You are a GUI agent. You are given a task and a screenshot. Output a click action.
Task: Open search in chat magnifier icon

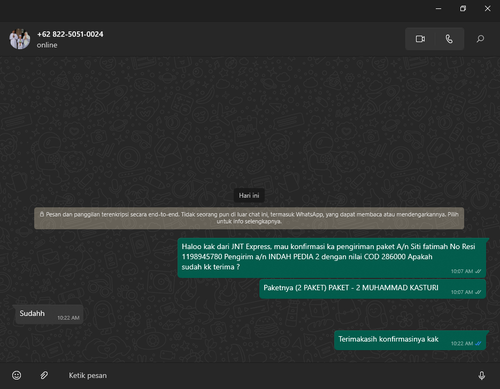480,39
